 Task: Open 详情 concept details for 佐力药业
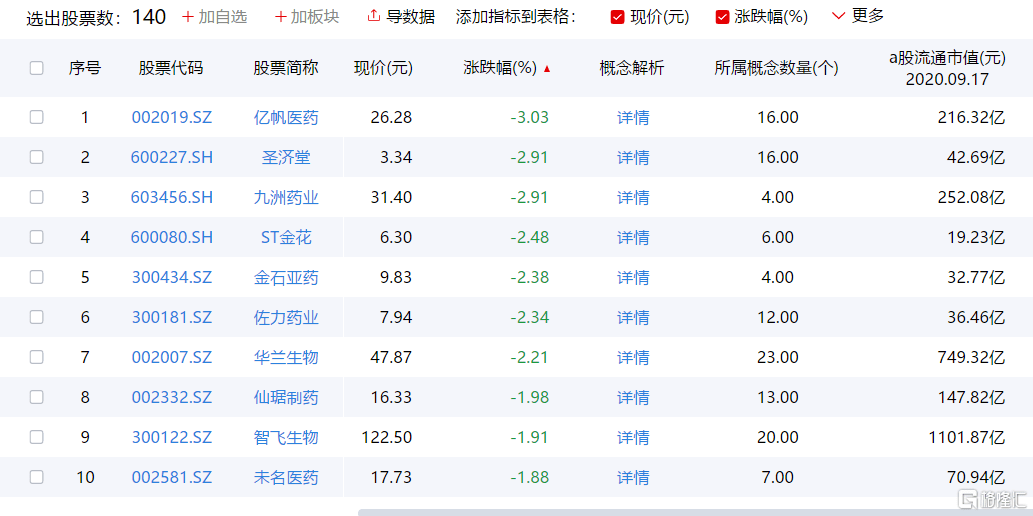[x=633, y=317]
